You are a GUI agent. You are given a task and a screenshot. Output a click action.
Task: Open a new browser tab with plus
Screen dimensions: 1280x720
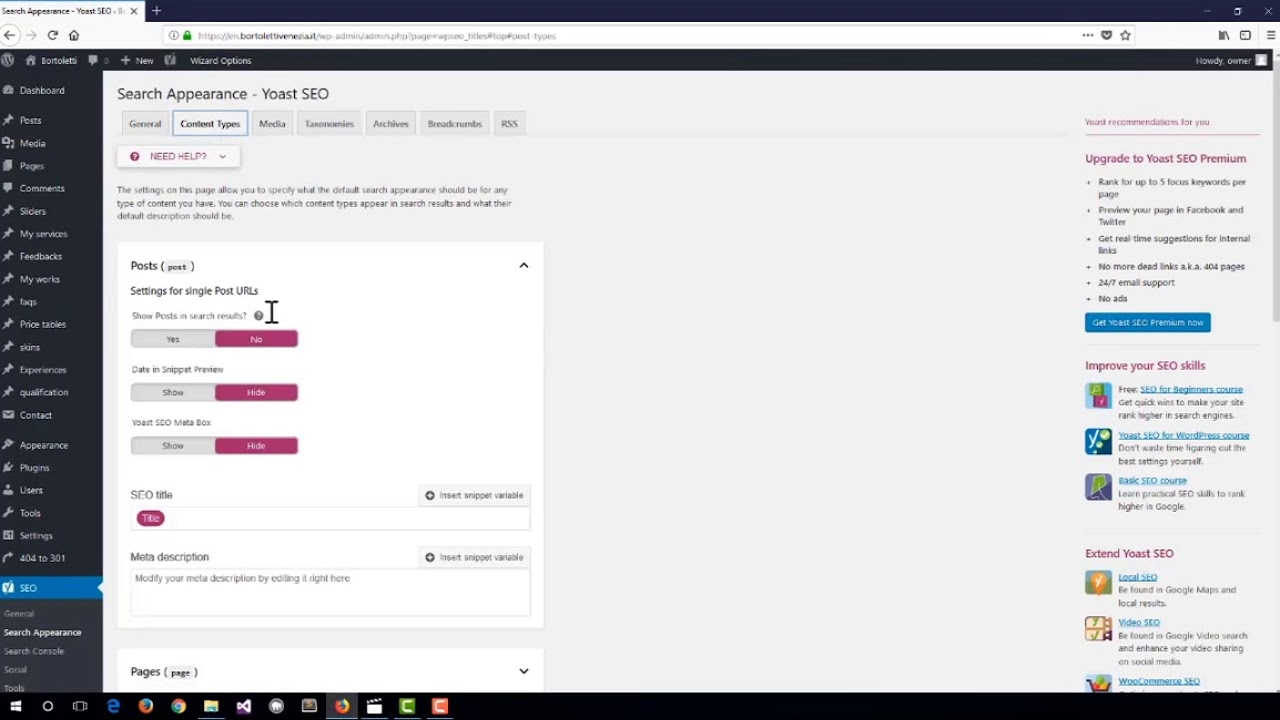click(x=156, y=11)
